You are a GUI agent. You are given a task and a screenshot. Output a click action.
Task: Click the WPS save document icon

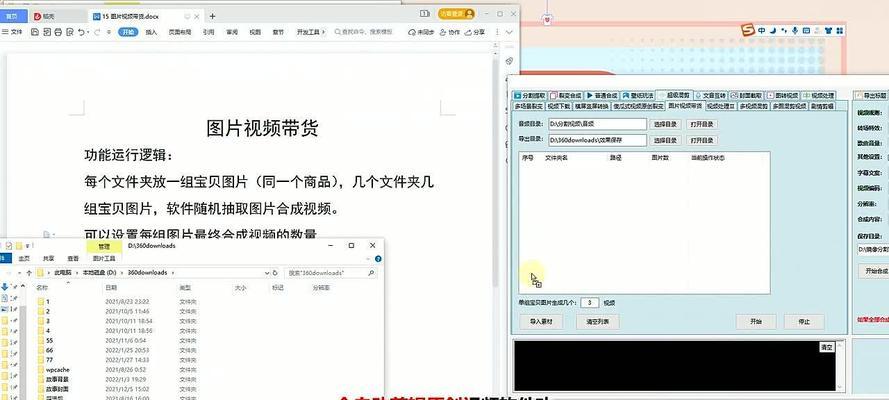tap(35, 32)
